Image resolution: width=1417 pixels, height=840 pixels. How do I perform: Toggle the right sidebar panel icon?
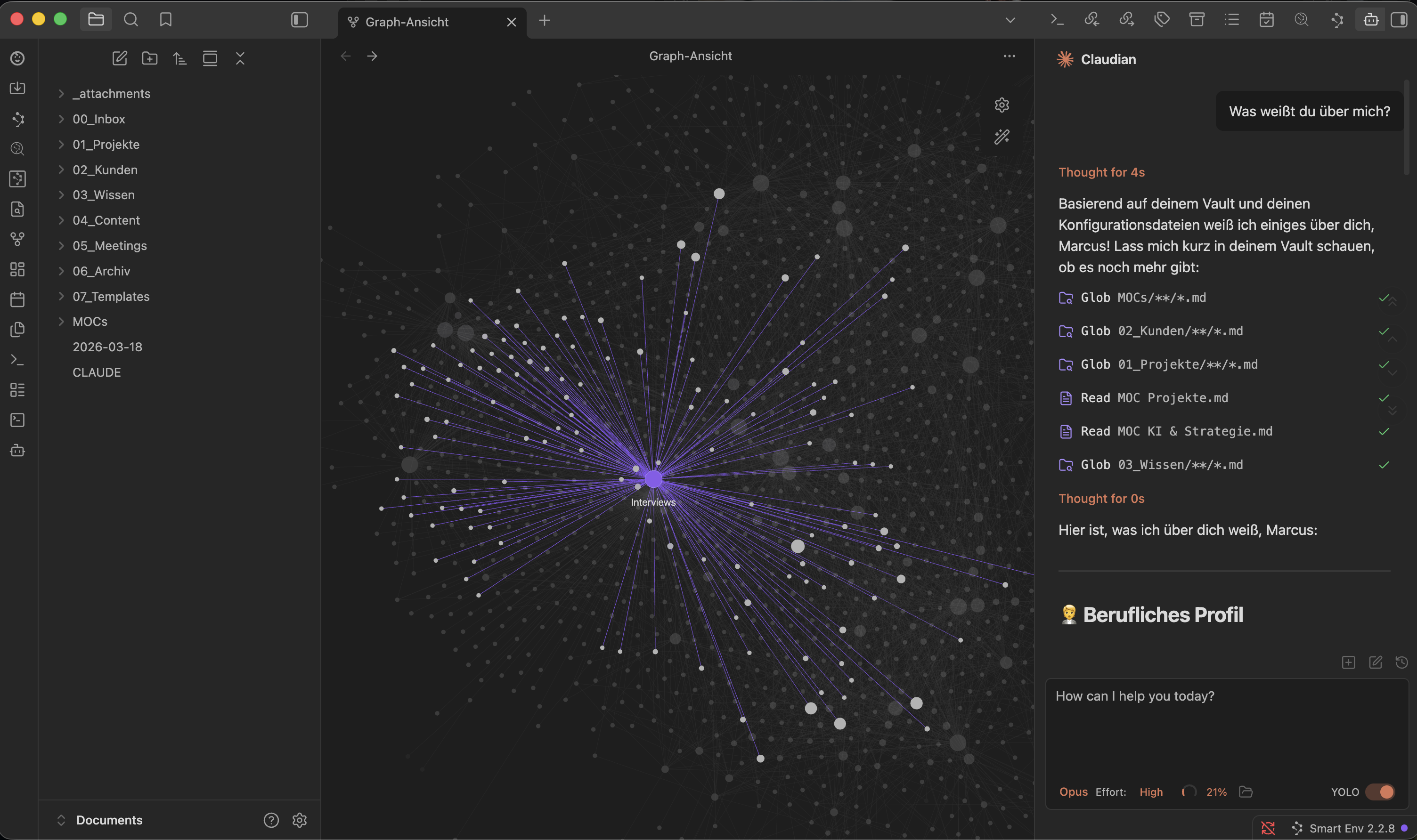point(1399,19)
